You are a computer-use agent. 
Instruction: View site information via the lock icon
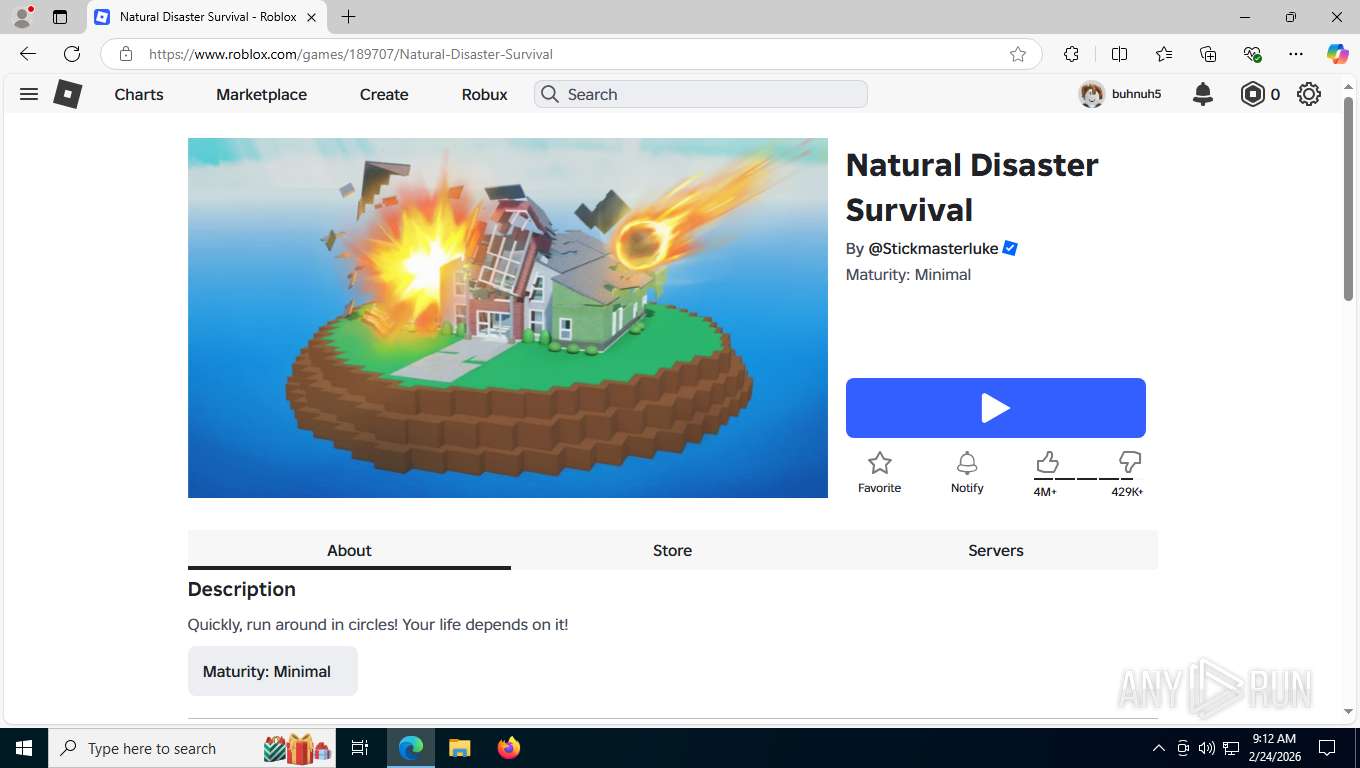(x=125, y=54)
